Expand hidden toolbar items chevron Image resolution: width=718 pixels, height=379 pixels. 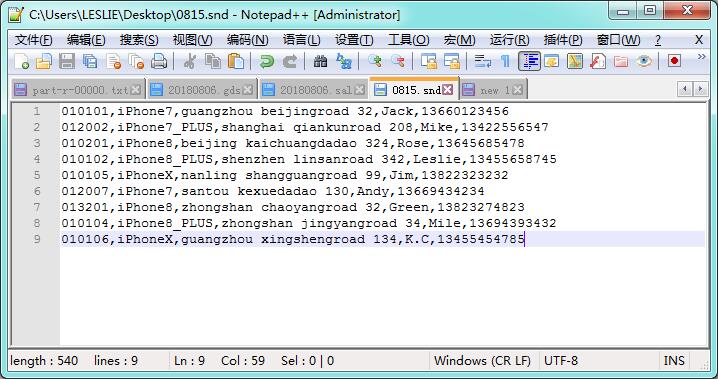[x=701, y=57]
